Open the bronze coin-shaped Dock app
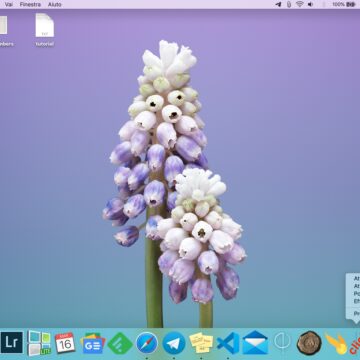Viewport: 360px width, 360px height. pos(309,343)
